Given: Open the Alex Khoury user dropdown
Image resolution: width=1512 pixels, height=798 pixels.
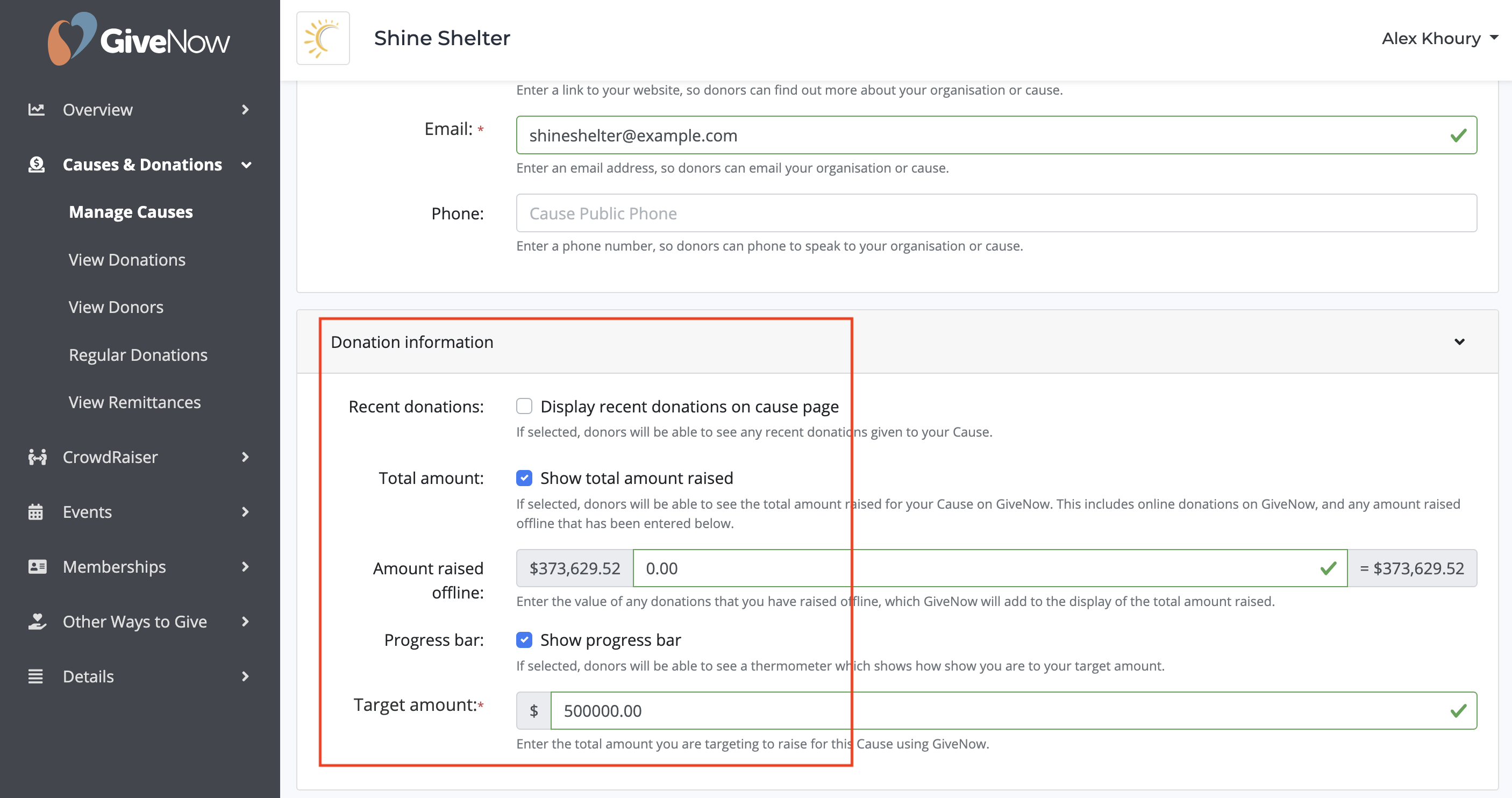Looking at the screenshot, I should (x=1439, y=39).
